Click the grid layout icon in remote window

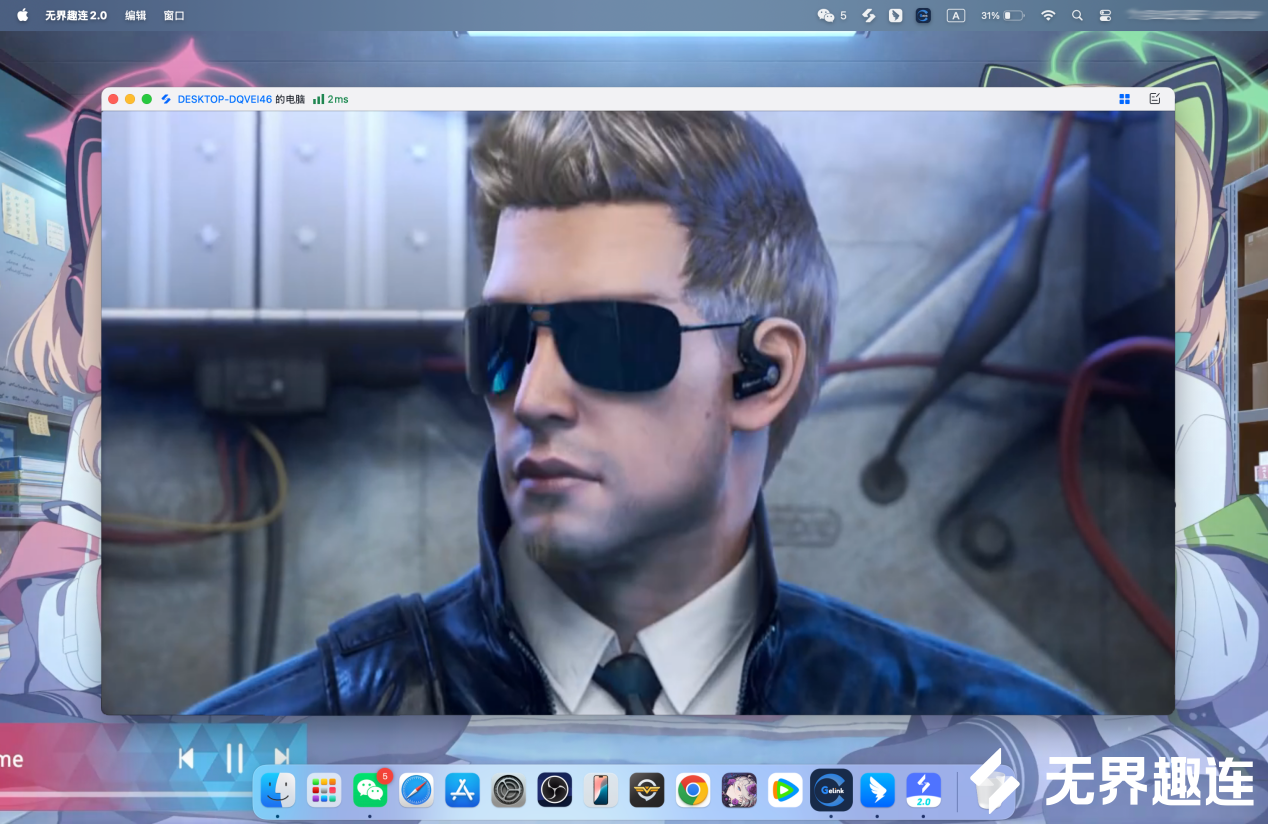pos(1125,99)
